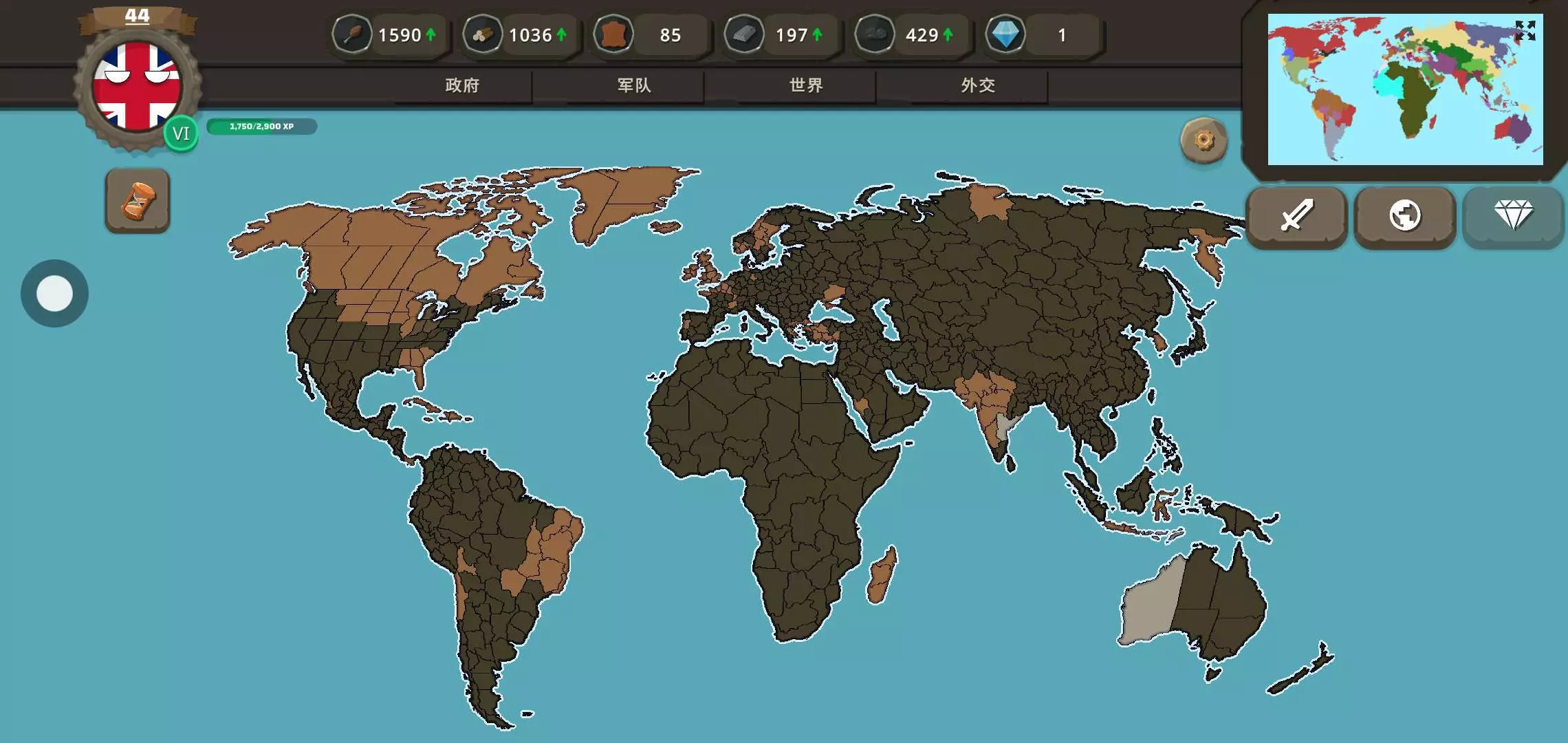Click the leather hide resource icon
1568x743 pixels.
pos(613,34)
